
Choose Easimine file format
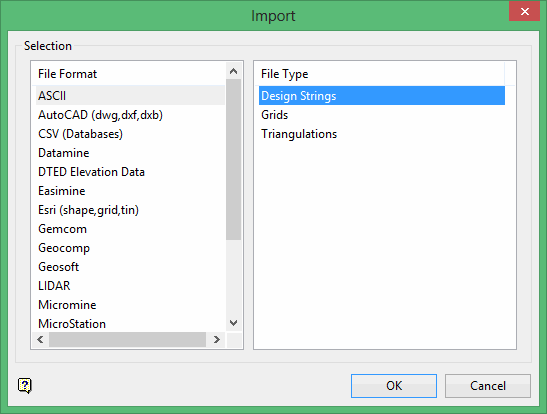point(130,191)
